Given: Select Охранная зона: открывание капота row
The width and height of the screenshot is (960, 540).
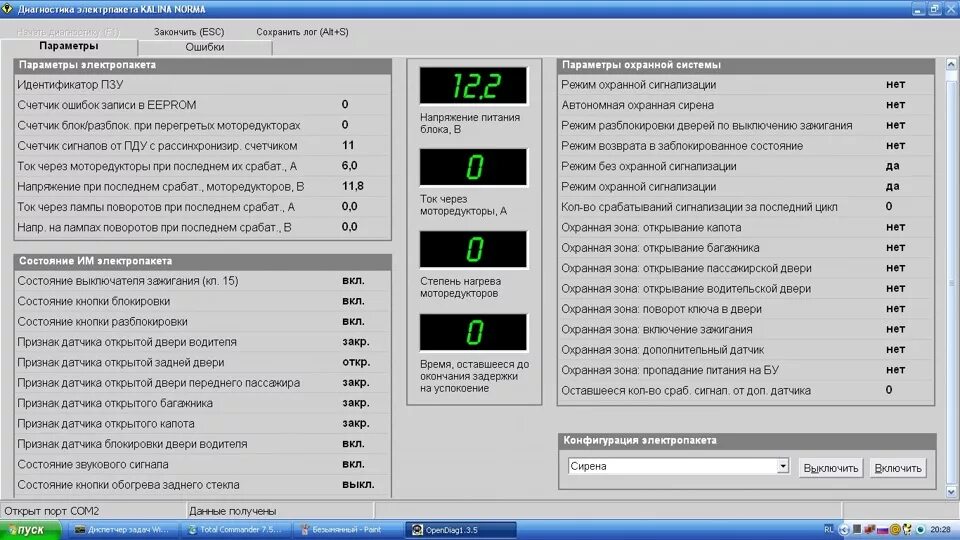Looking at the screenshot, I should click(x=746, y=227).
